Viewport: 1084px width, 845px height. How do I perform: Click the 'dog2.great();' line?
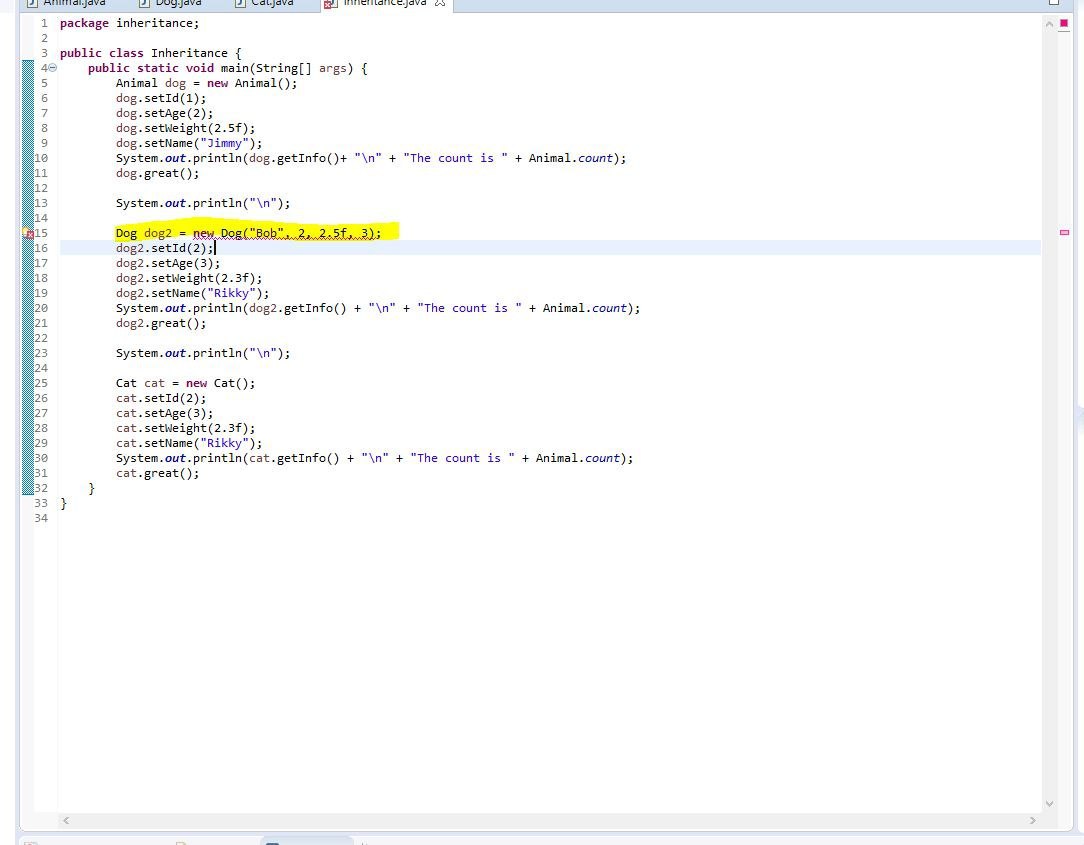(161, 324)
